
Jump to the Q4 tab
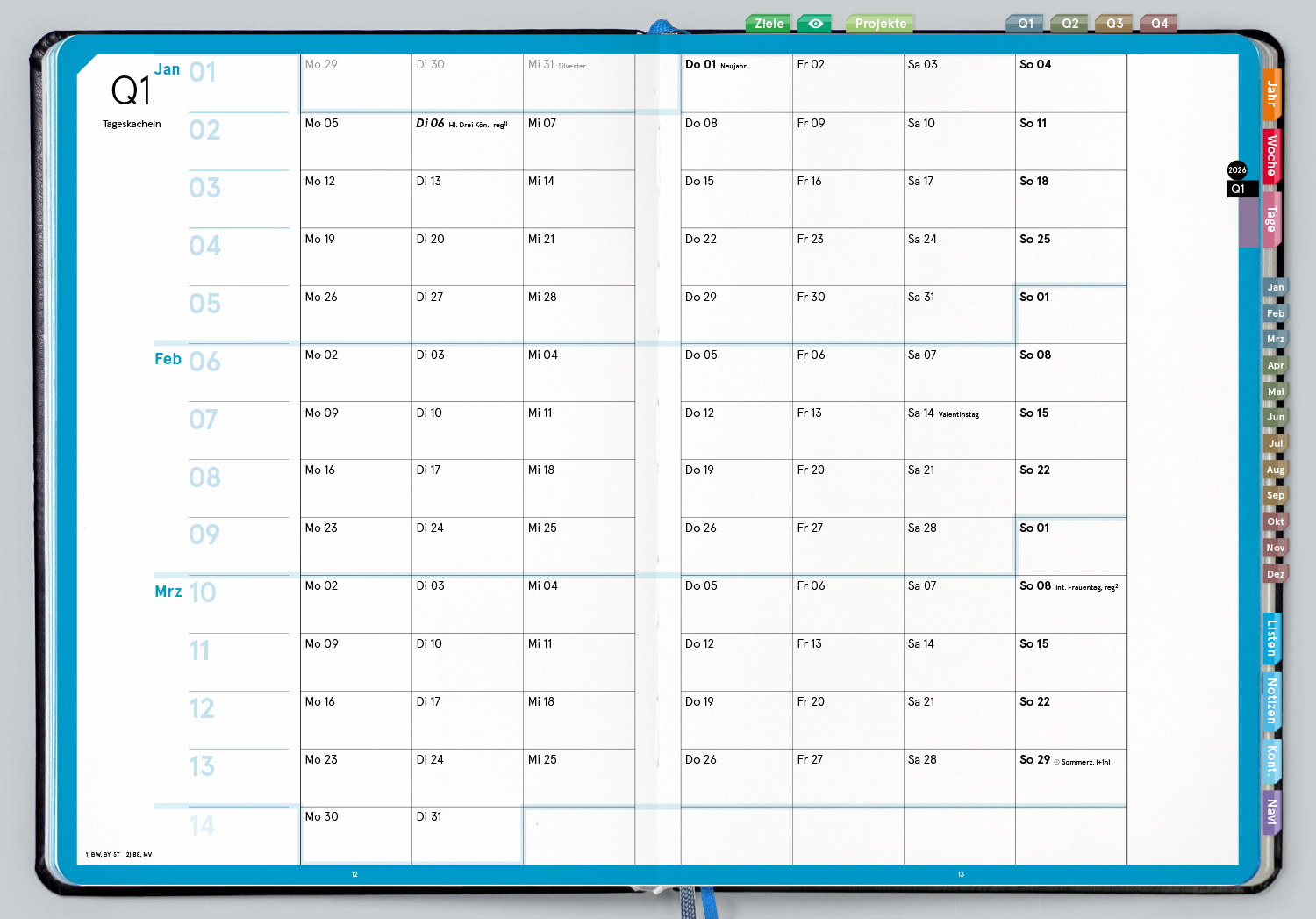click(x=1159, y=24)
